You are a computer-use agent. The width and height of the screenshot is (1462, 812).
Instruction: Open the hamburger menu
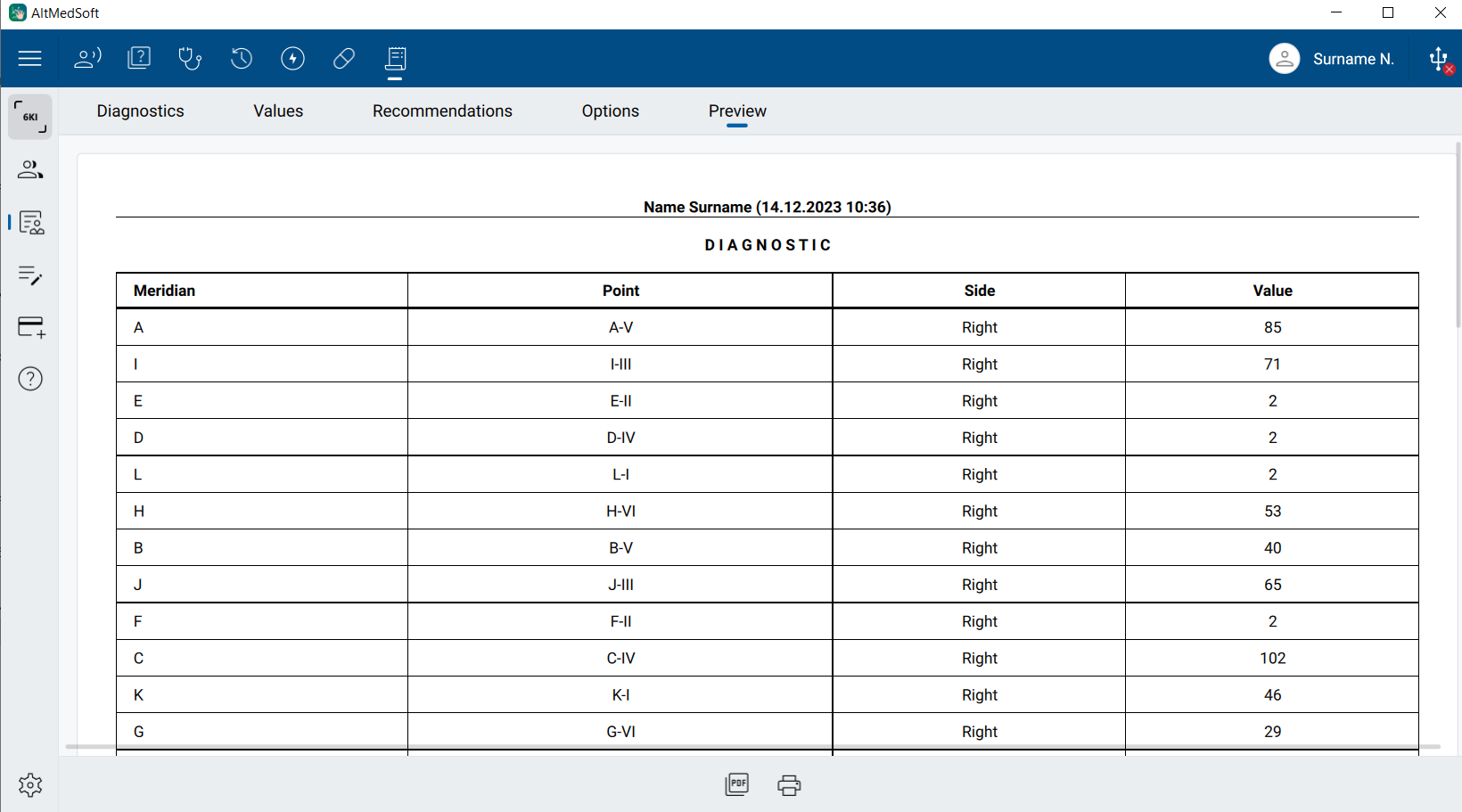(30, 59)
